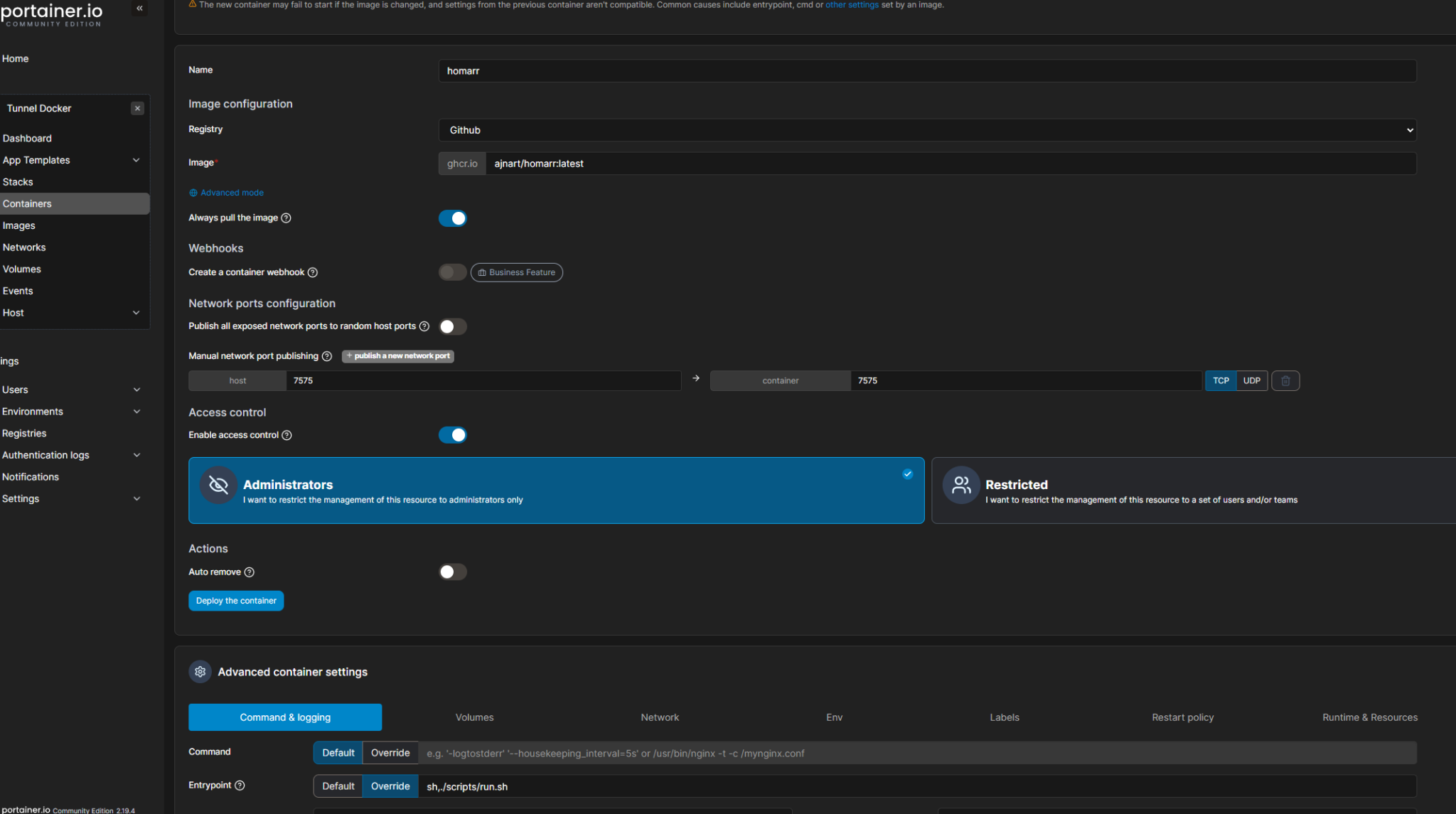This screenshot has width=1456, height=814.
Task: Click help icon beside Manual network port publishing
Action: (327, 356)
